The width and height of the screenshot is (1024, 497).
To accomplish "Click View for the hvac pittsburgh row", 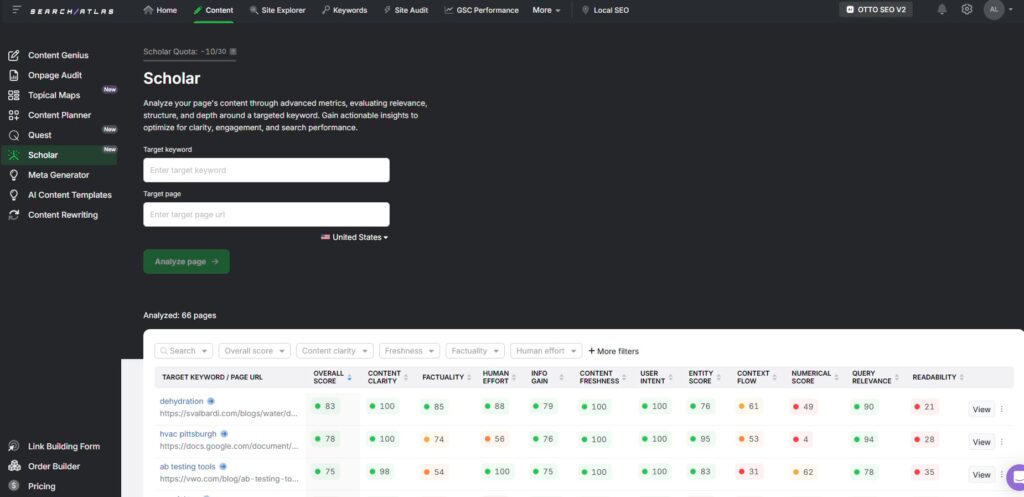I will [x=982, y=442].
